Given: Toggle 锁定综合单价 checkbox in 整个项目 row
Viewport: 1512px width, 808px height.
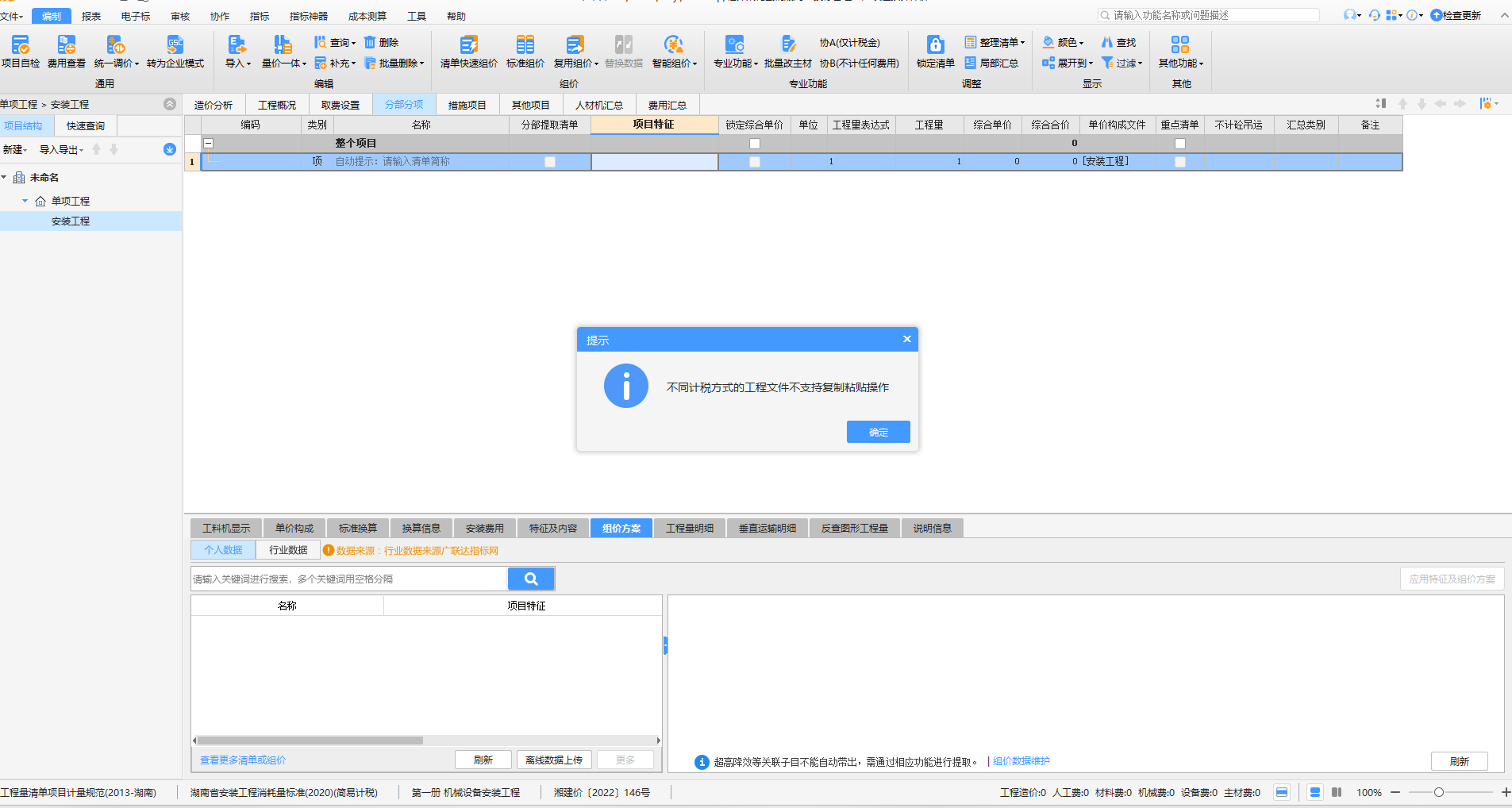Looking at the screenshot, I should [755, 144].
